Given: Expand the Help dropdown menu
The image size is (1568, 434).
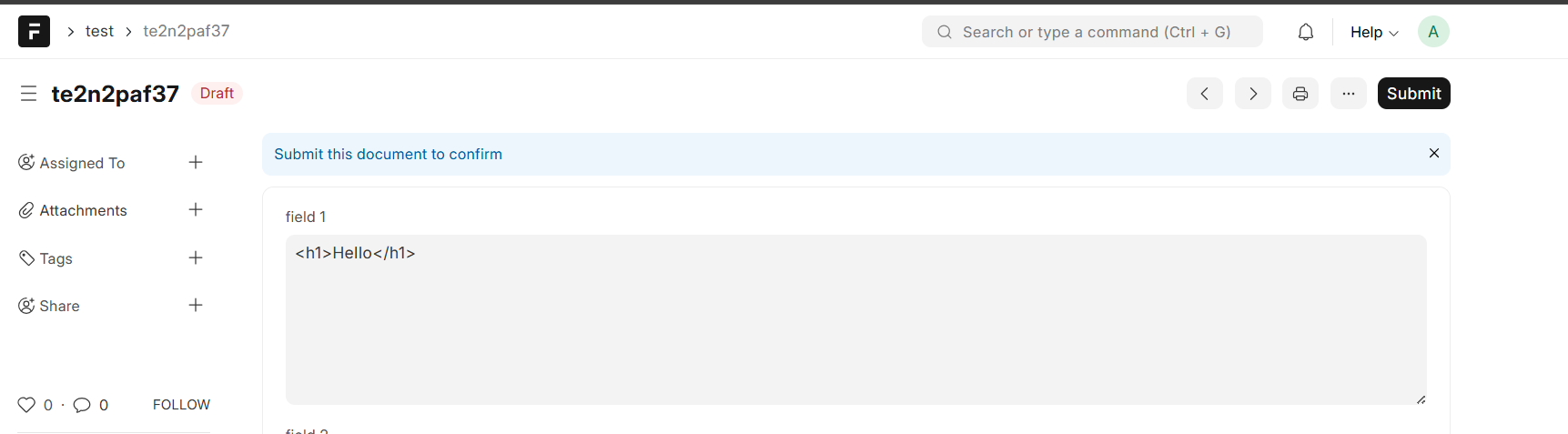Looking at the screenshot, I should pyautogui.click(x=1373, y=32).
